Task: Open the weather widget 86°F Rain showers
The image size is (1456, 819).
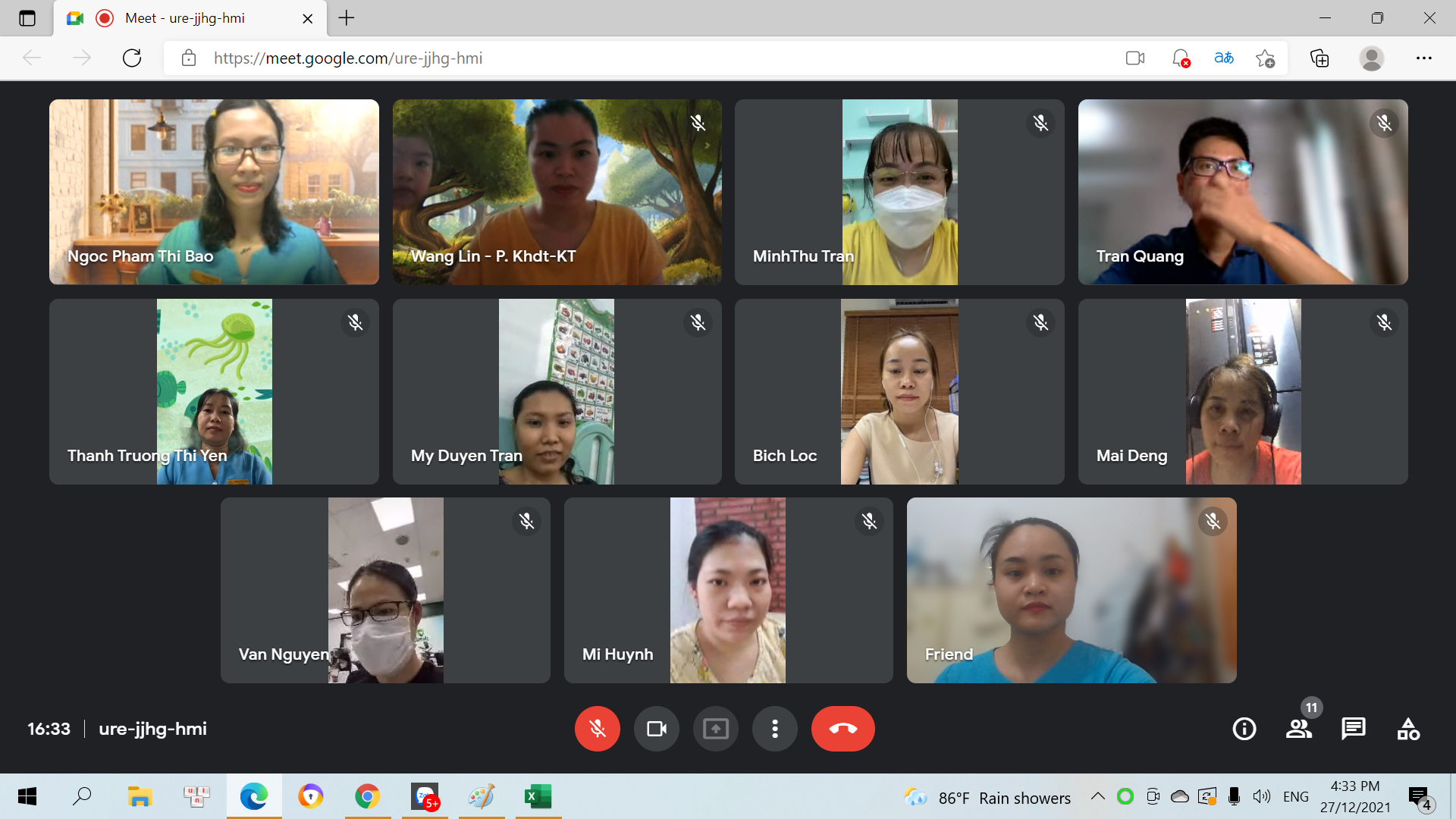Action: tap(987, 797)
